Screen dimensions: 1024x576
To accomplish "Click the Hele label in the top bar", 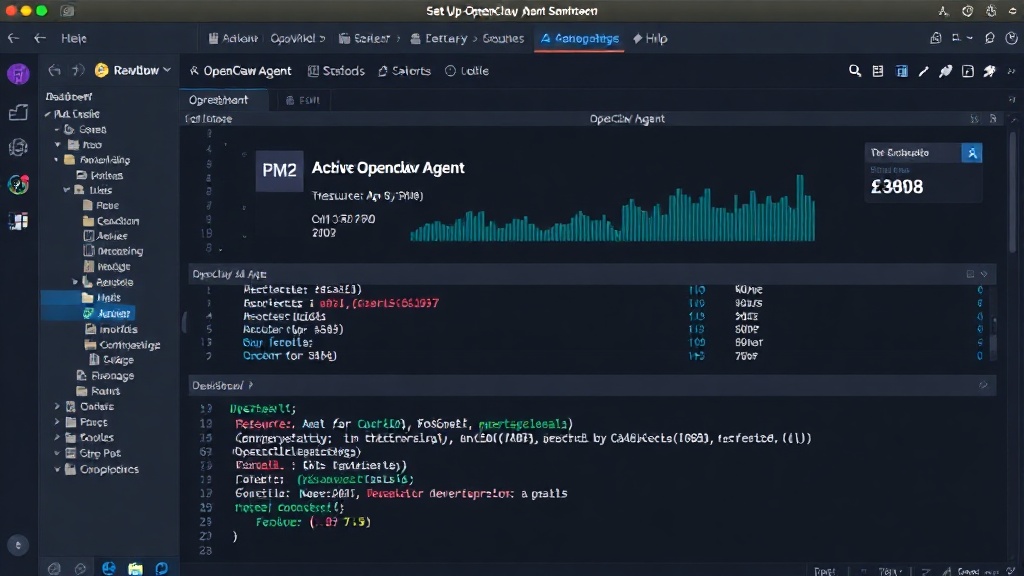I will click(x=74, y=39).
